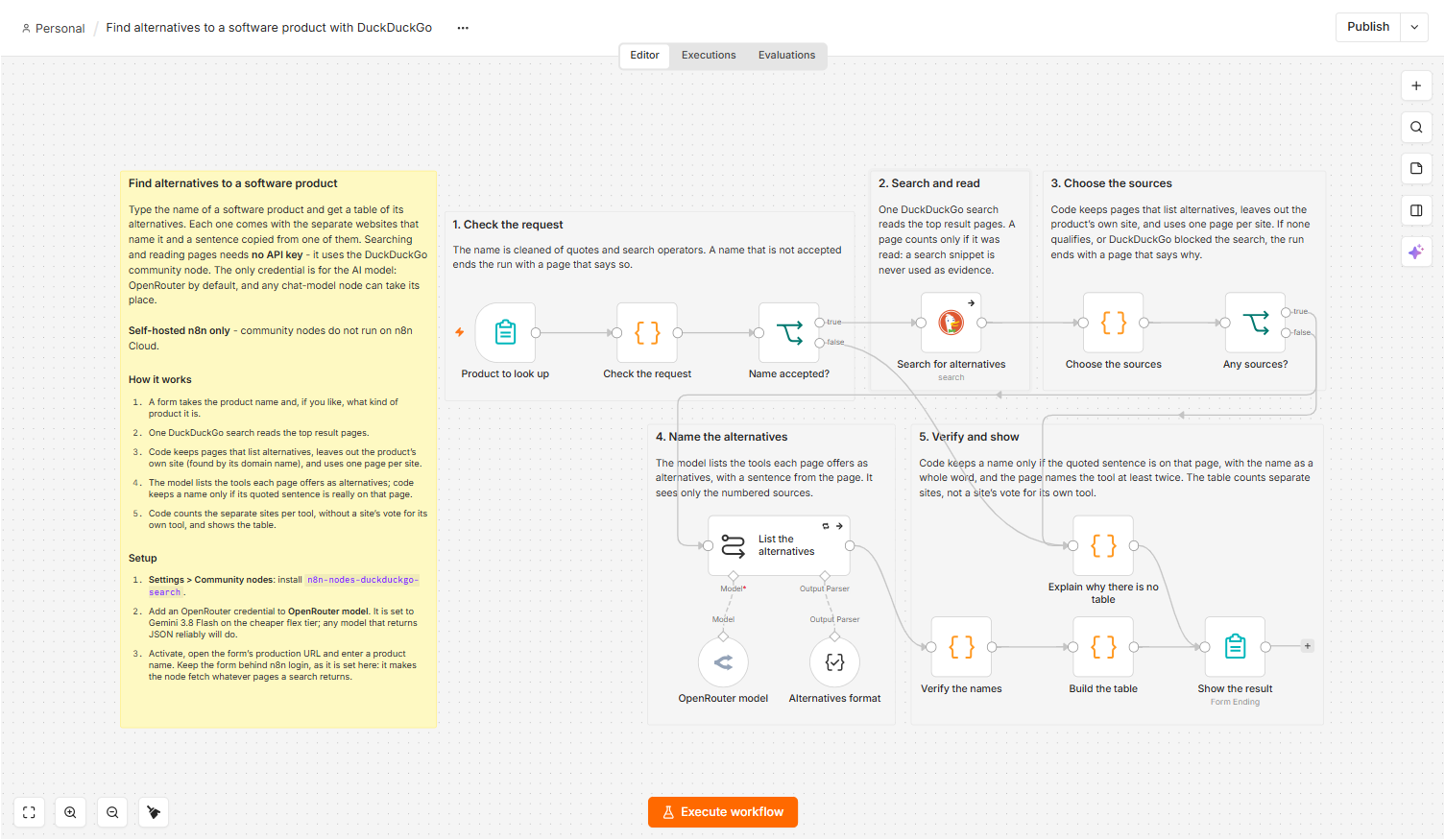1445x840 pixels.
Task: Open the Personal project breadcrumb
Action: click(x=54, y=28)
